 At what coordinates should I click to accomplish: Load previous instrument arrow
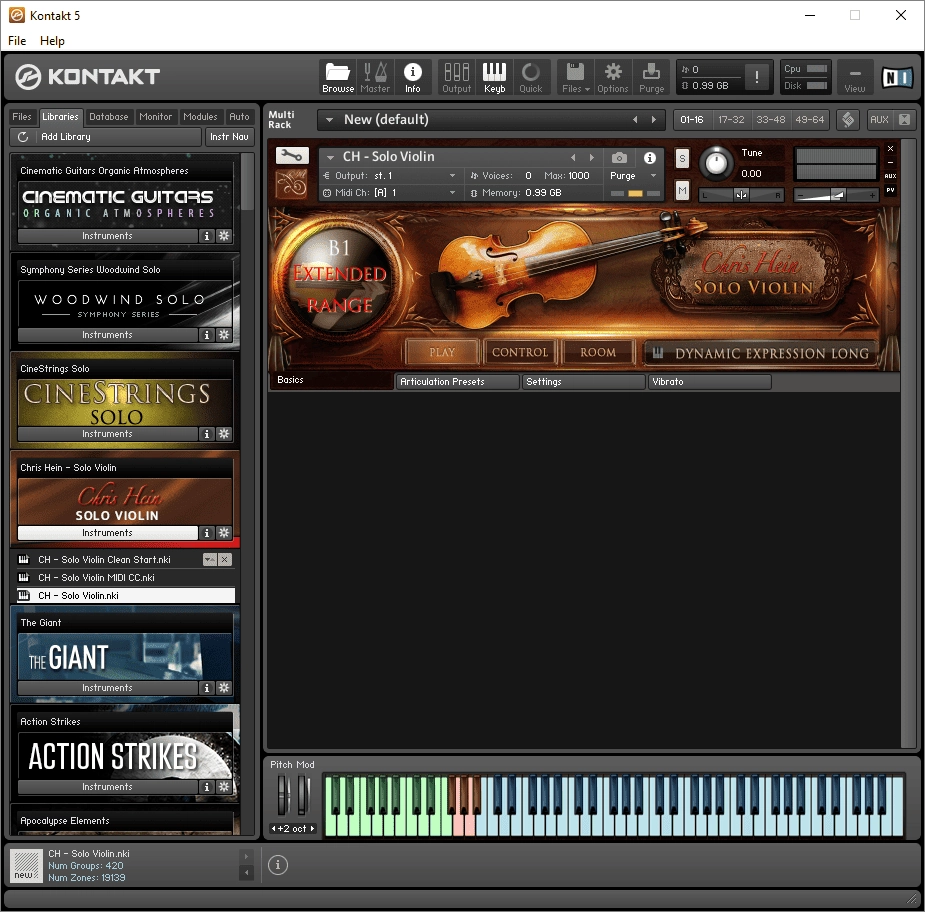(x=573, y=158)
